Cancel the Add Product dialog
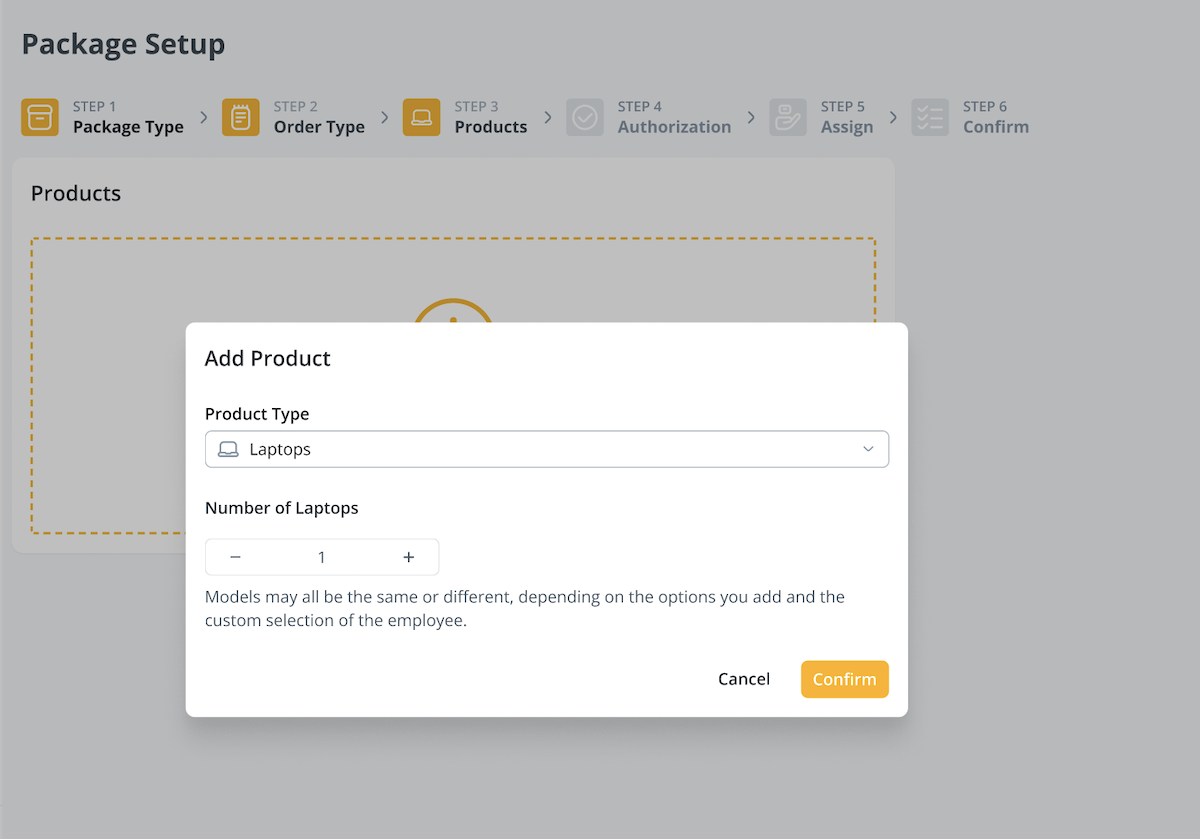Viewport: 1200px width, 839px height. [x=744, y=679]
